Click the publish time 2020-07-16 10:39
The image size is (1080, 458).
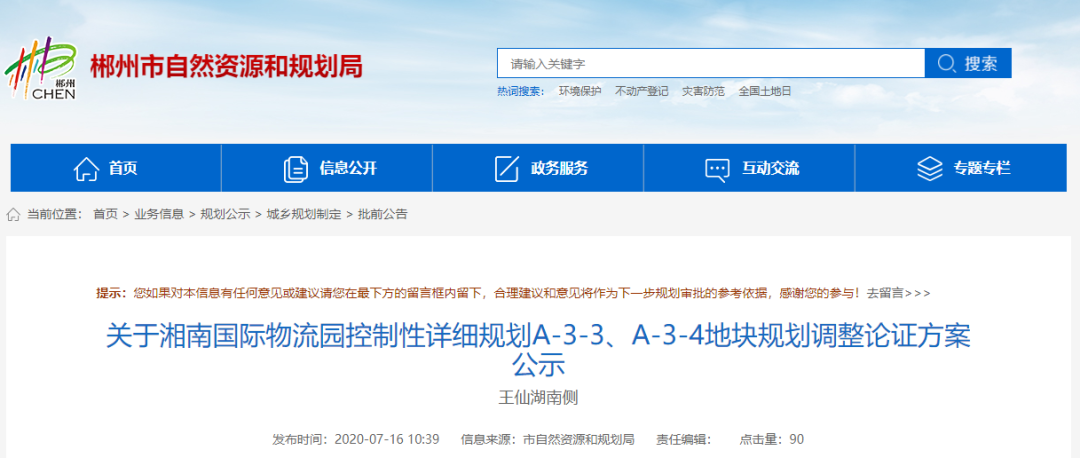(x=387, y=439)
